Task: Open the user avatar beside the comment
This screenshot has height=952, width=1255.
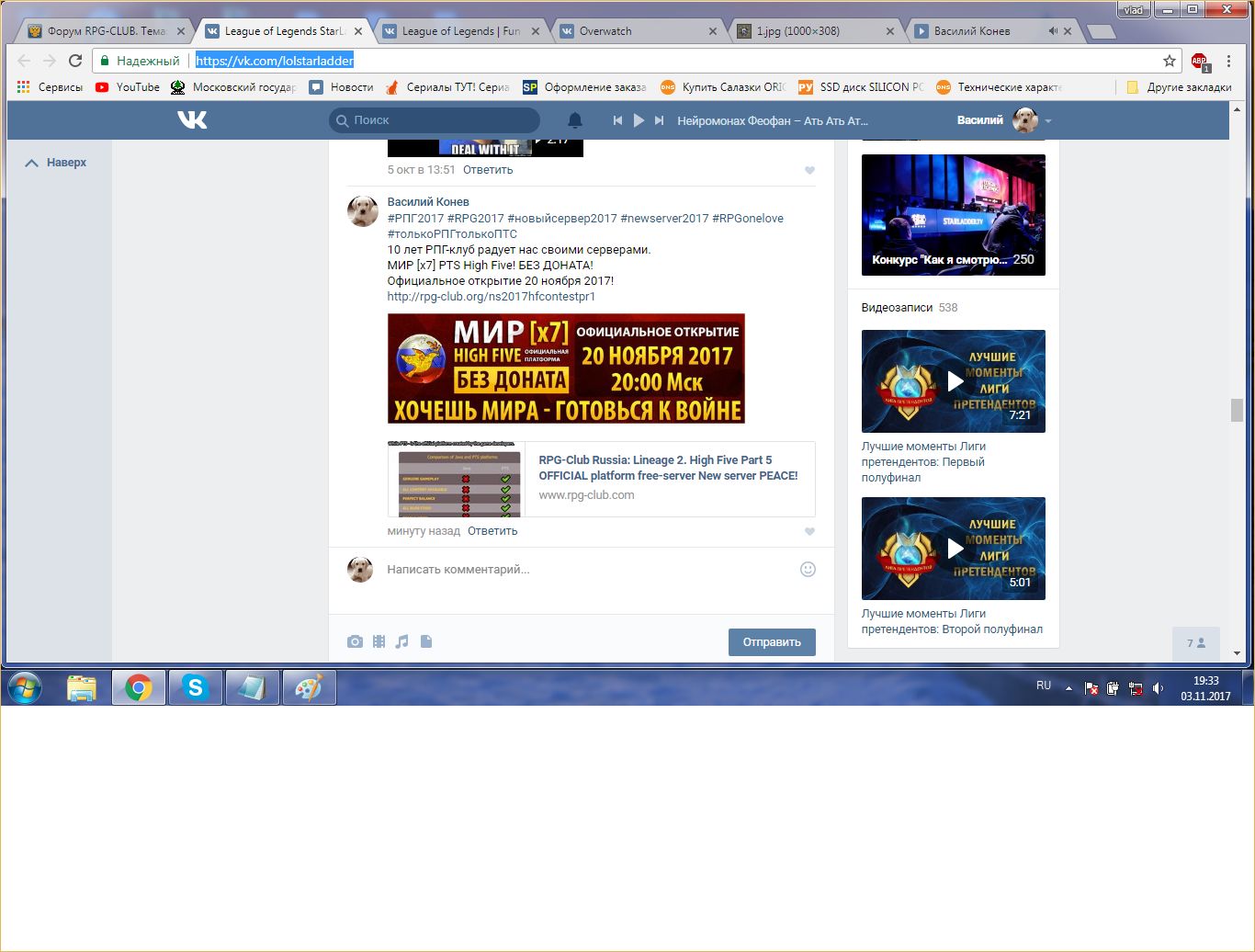Action: pyautogui.click(x=361, y=211)
